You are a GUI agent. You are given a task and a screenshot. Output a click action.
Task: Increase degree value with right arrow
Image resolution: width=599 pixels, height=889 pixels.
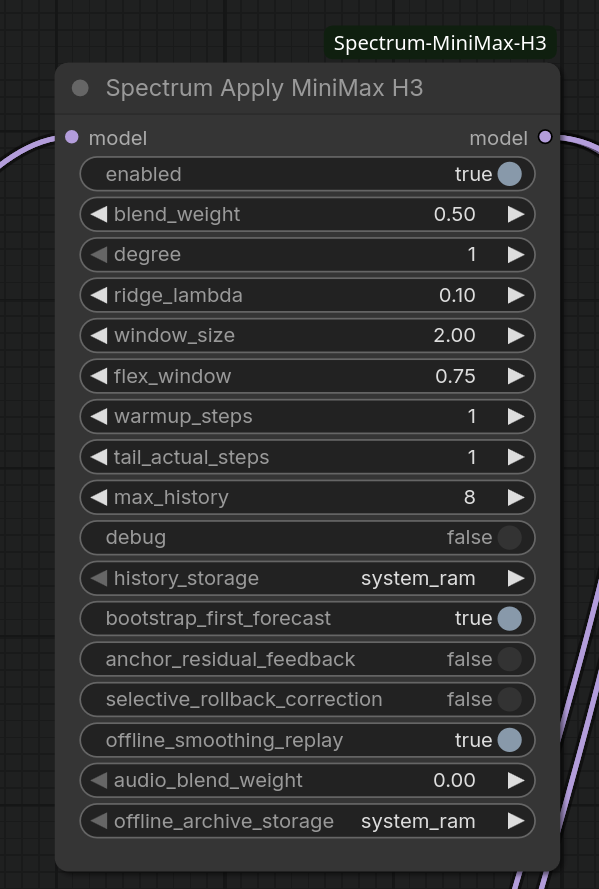(516, 255)
